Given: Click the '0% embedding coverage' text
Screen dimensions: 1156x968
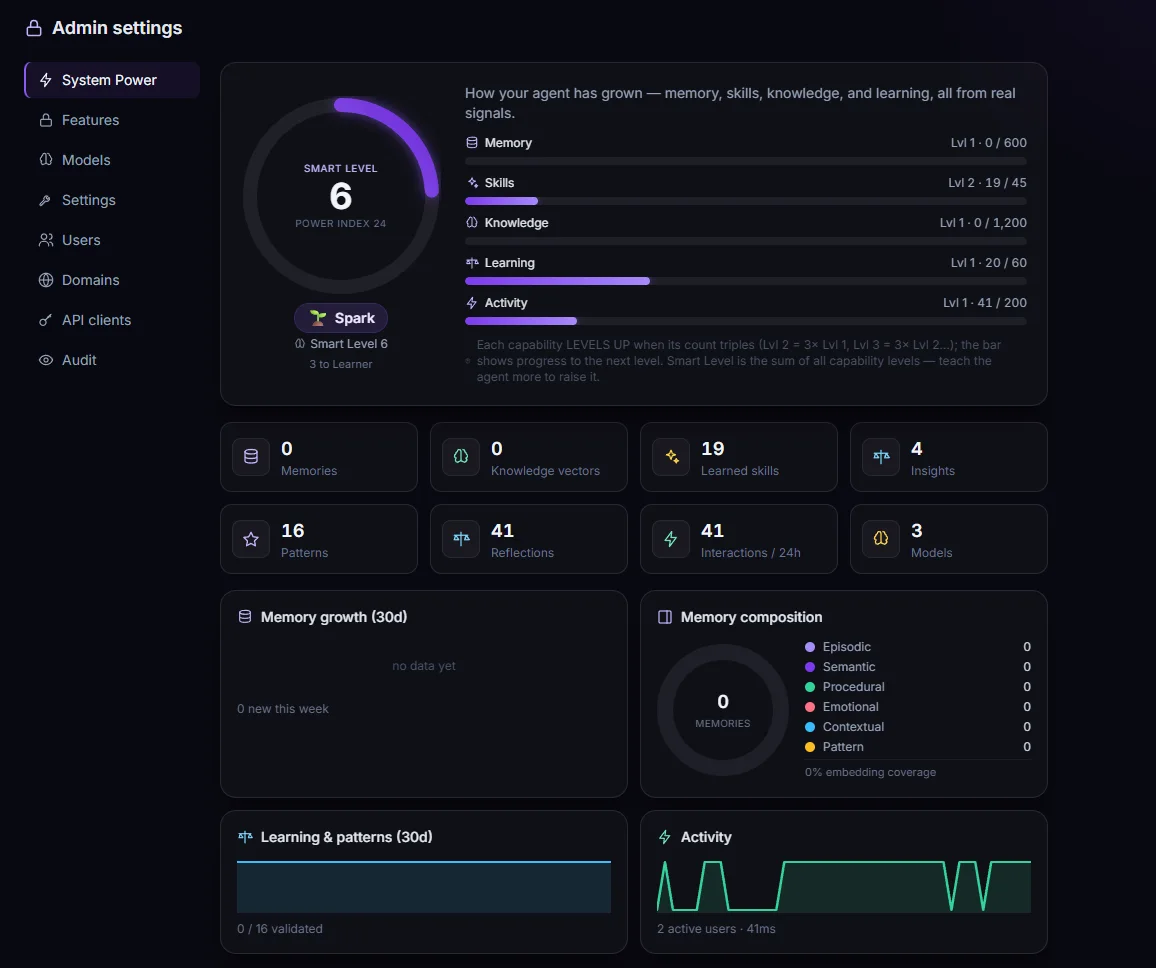Looking at the screenshot, I should [870, 772].
